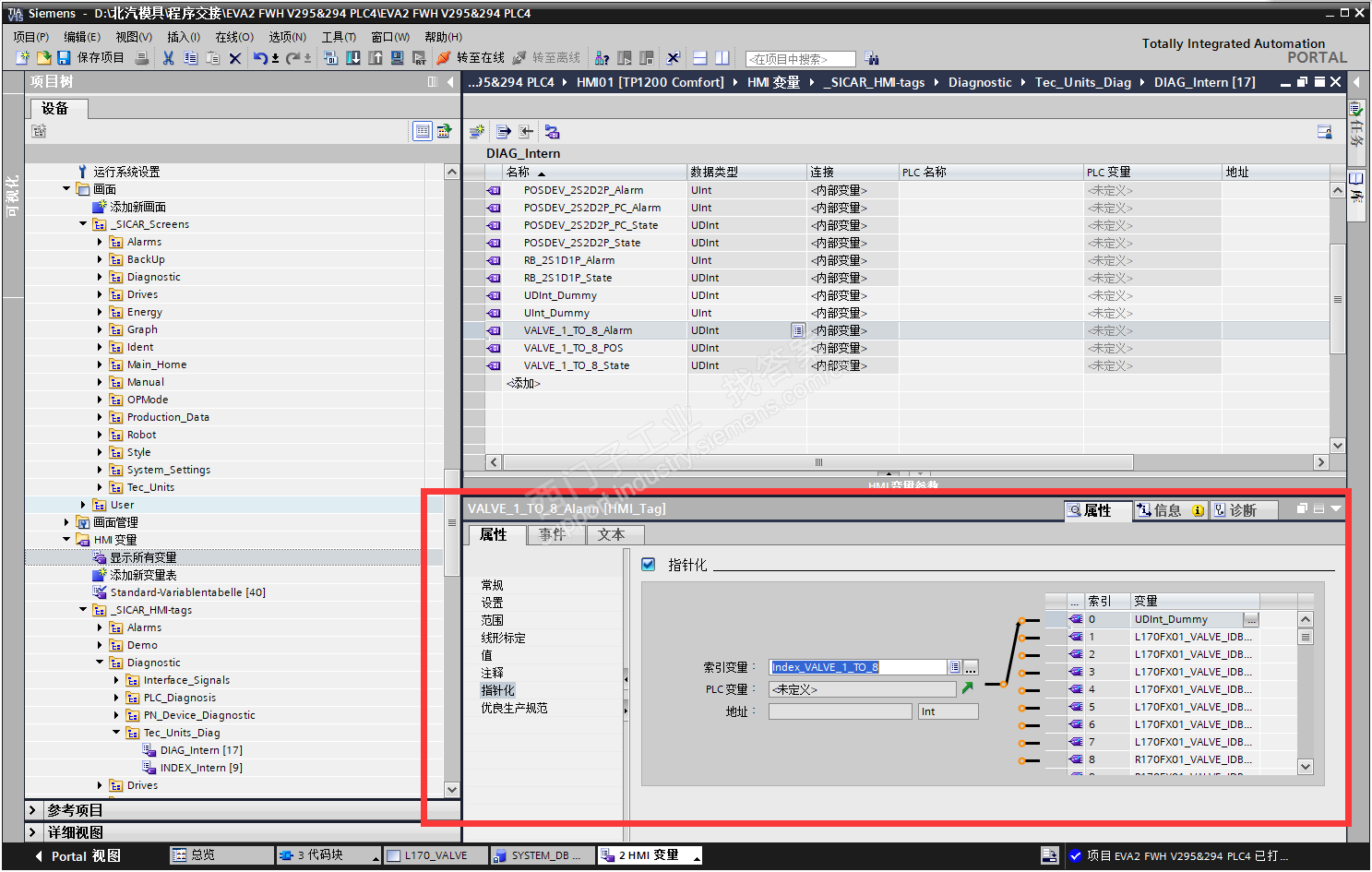Click the print icon in toolbar

141,58
